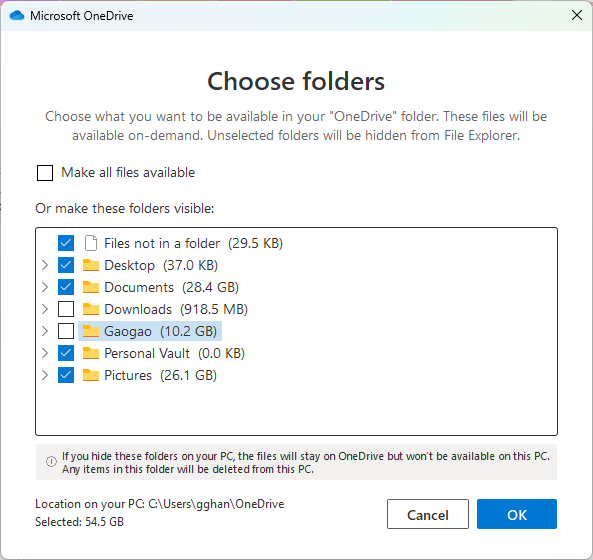Uncheck the Personal Vault checkbox
593x560 pixels.
click(x=66, y=353)
